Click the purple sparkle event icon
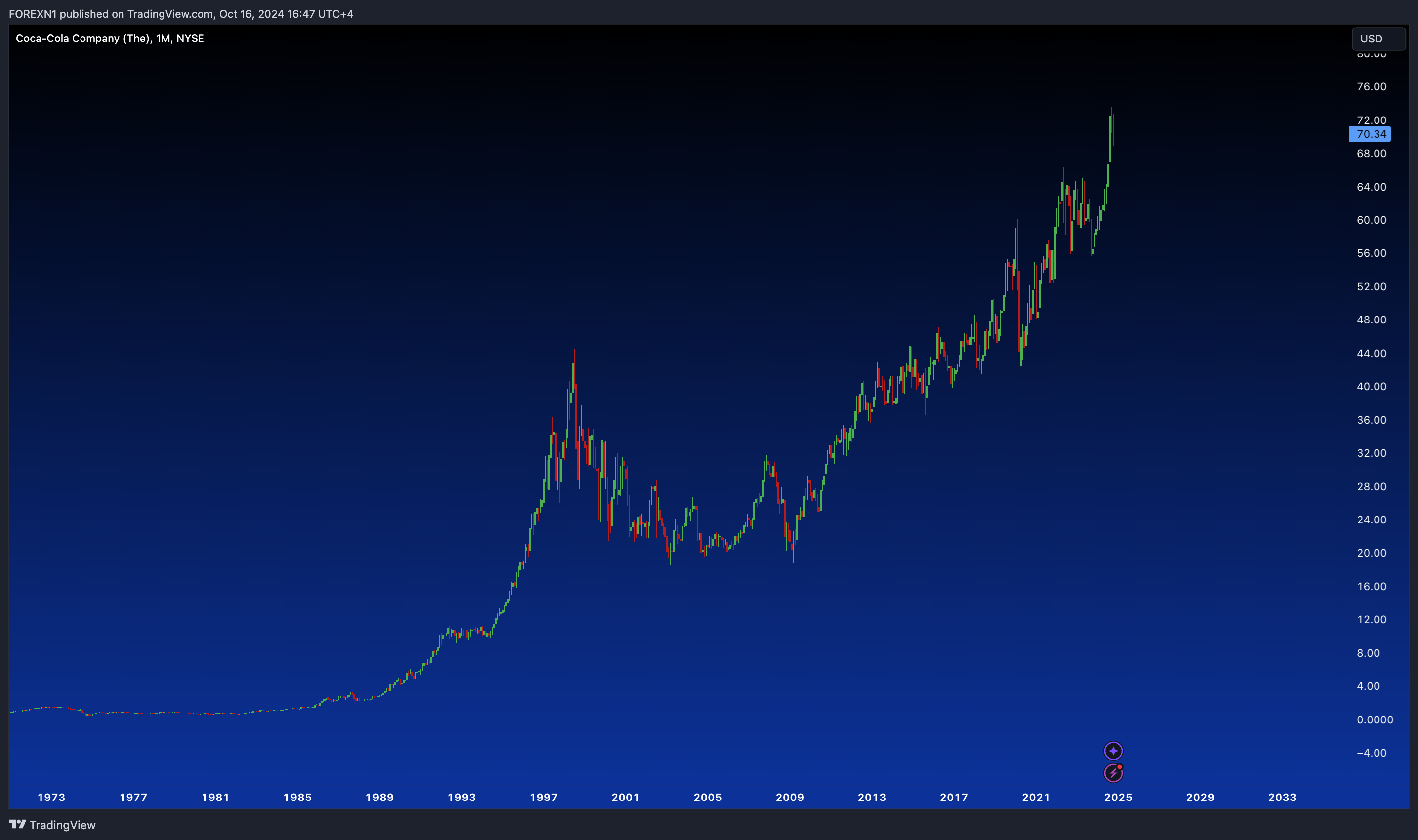1418x840 pixels. click(1113, 751)
